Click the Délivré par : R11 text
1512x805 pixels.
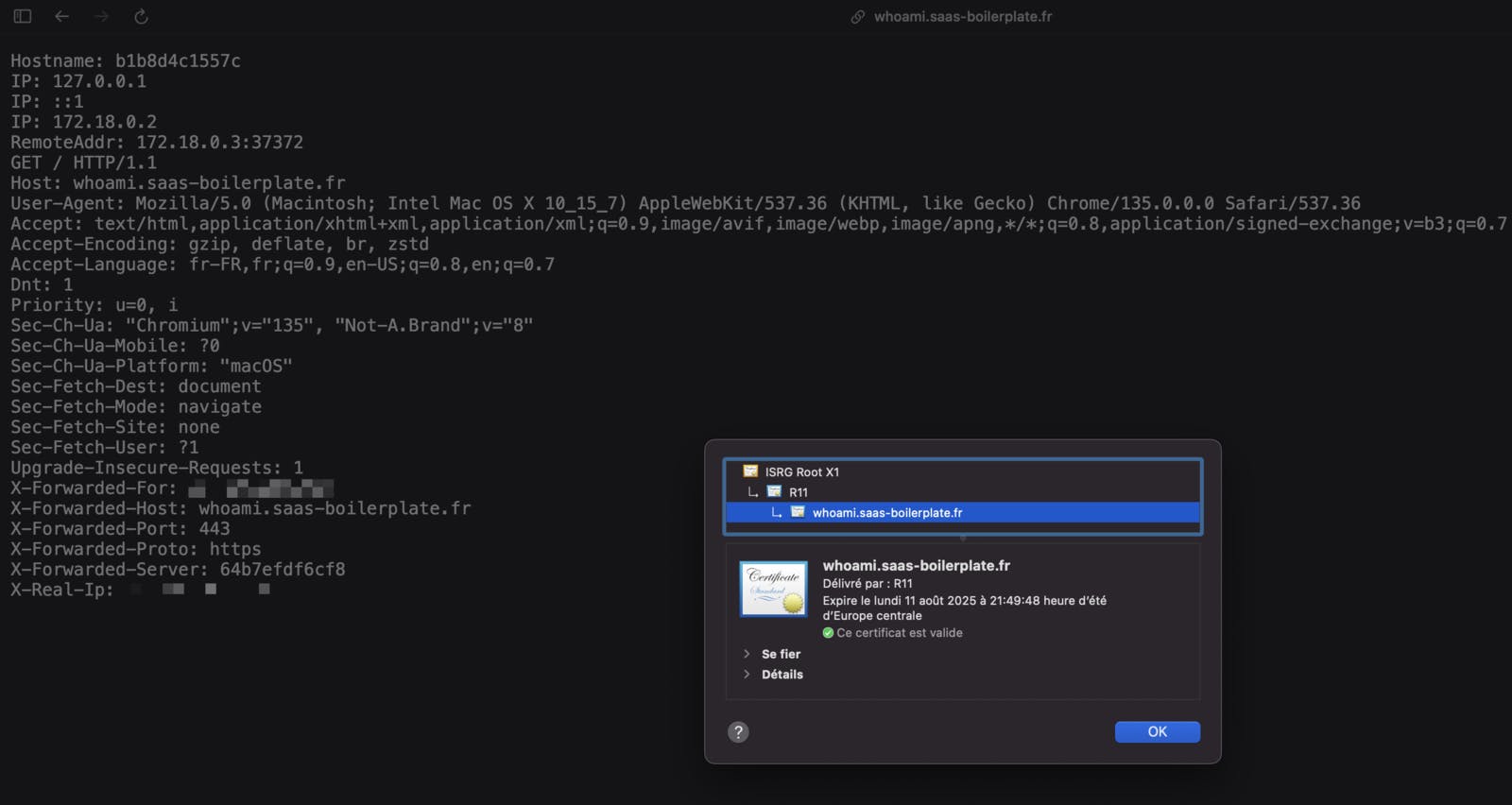point(868,584)
